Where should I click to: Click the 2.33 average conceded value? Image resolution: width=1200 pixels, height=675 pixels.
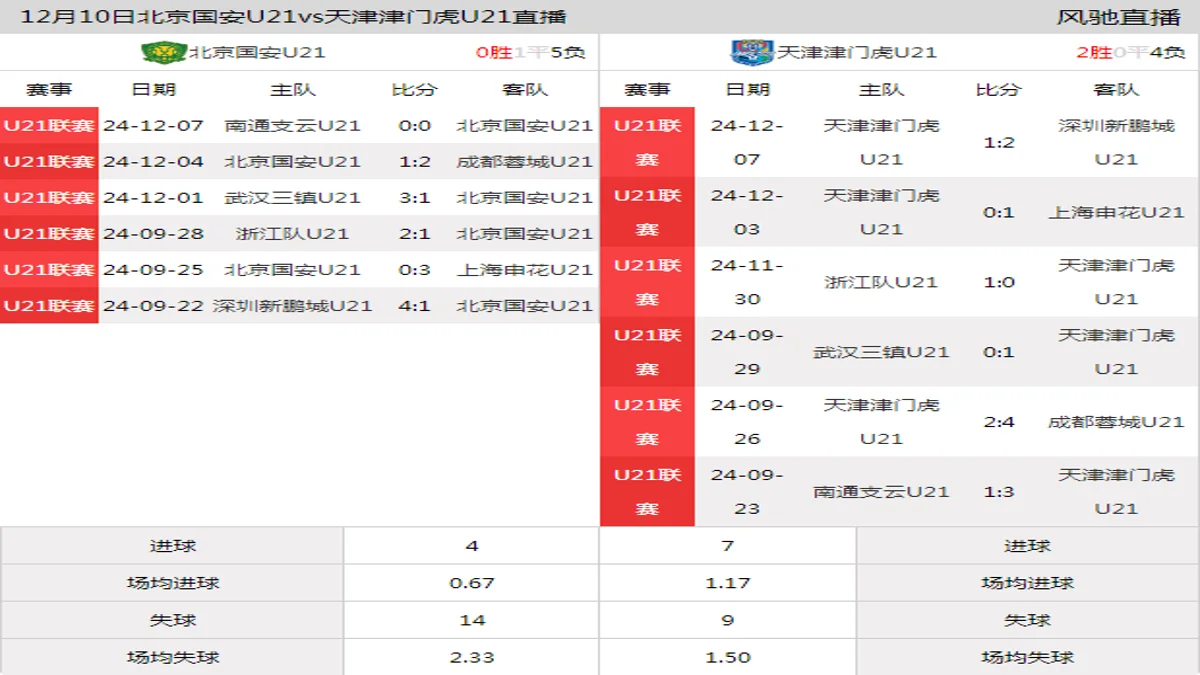tap(472, 657)
